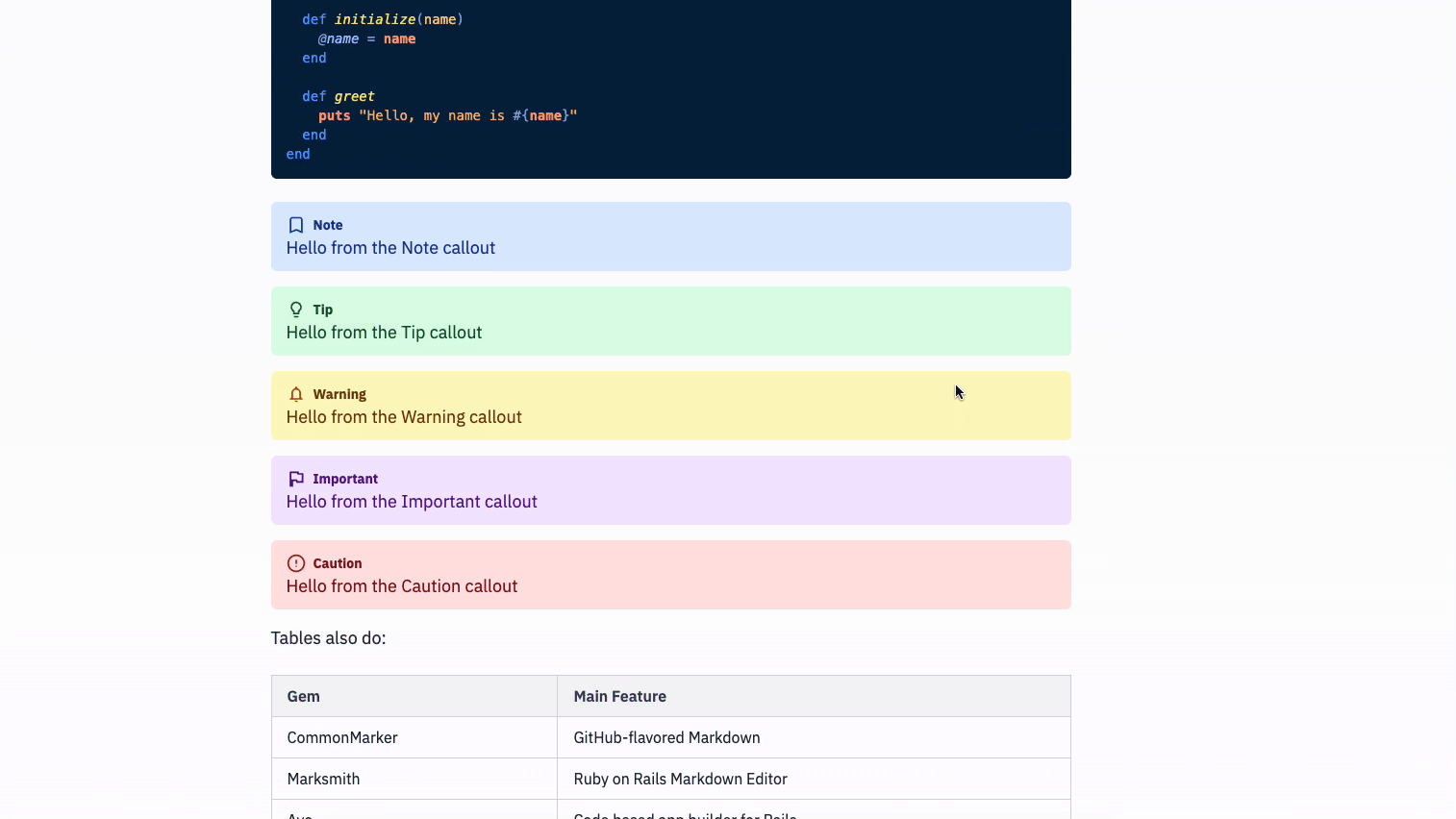1456x819 pixels.
Task: Click 'Hello from the Important callout' text
Action: click(412, 502)
